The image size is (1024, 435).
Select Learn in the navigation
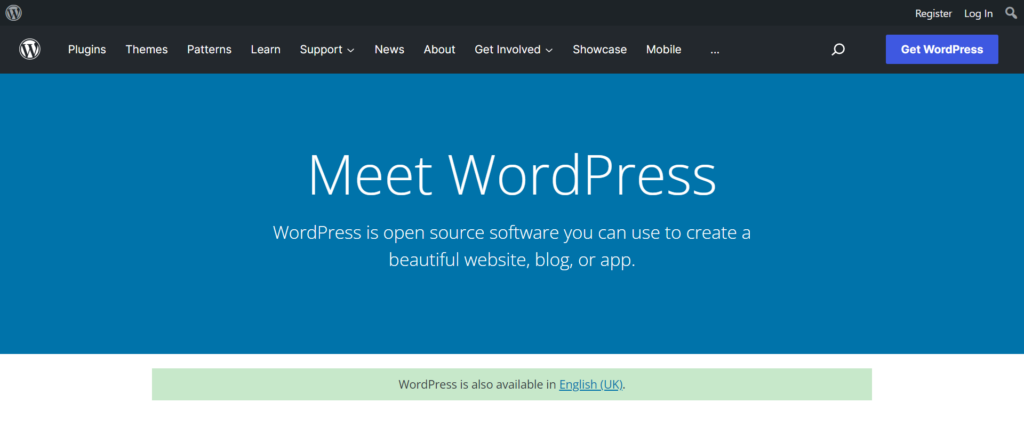coord(266,50)
